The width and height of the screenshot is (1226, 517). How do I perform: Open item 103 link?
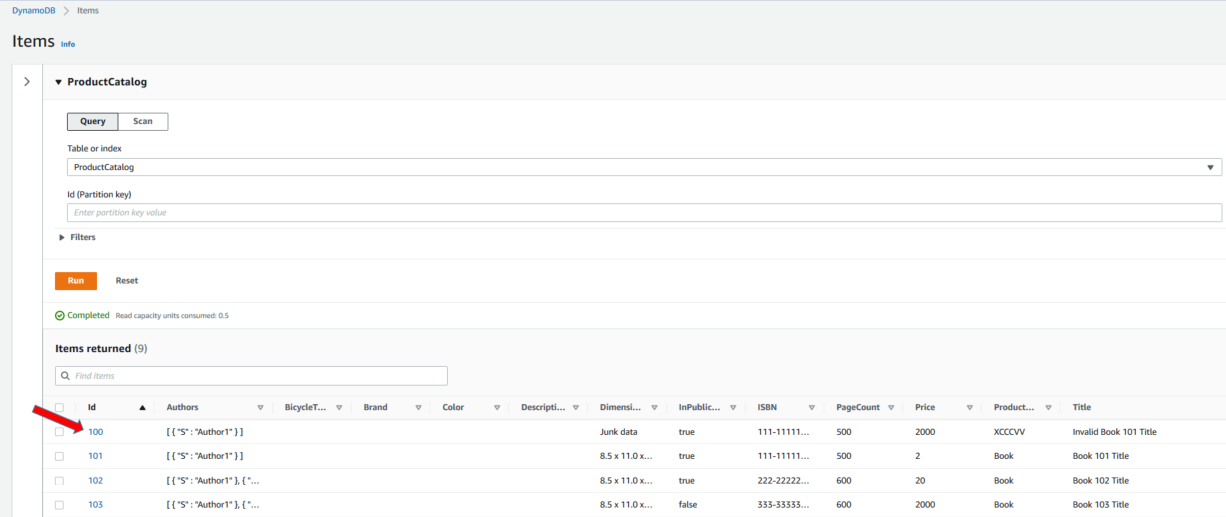(x=95, y=505)
